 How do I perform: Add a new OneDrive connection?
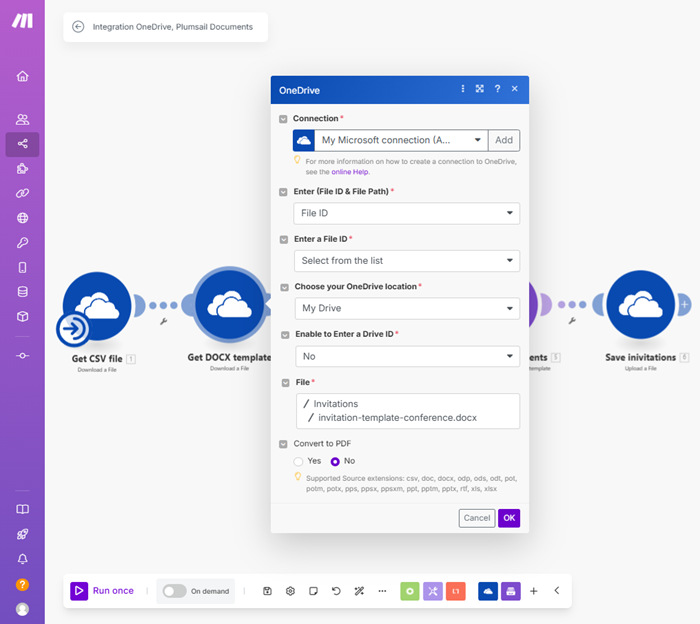tap(504, 140)
